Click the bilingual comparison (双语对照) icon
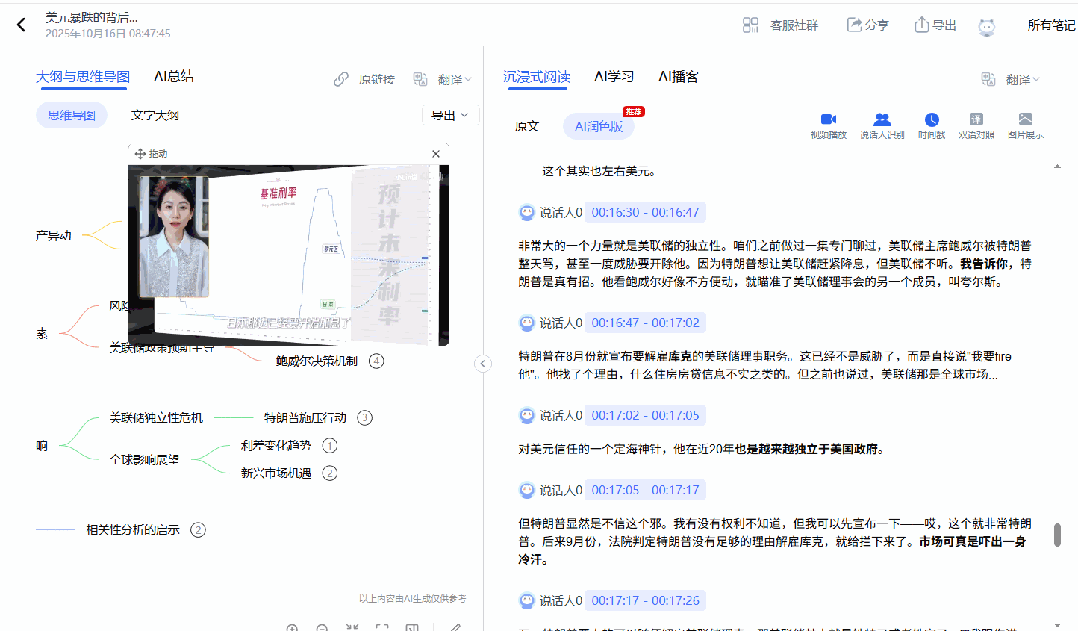Image resolution: width=1078 pixels, height=631 pixels. (976, 119)
